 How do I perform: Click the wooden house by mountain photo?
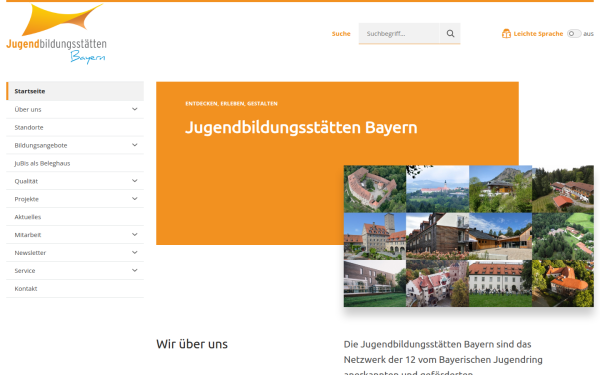501,189
